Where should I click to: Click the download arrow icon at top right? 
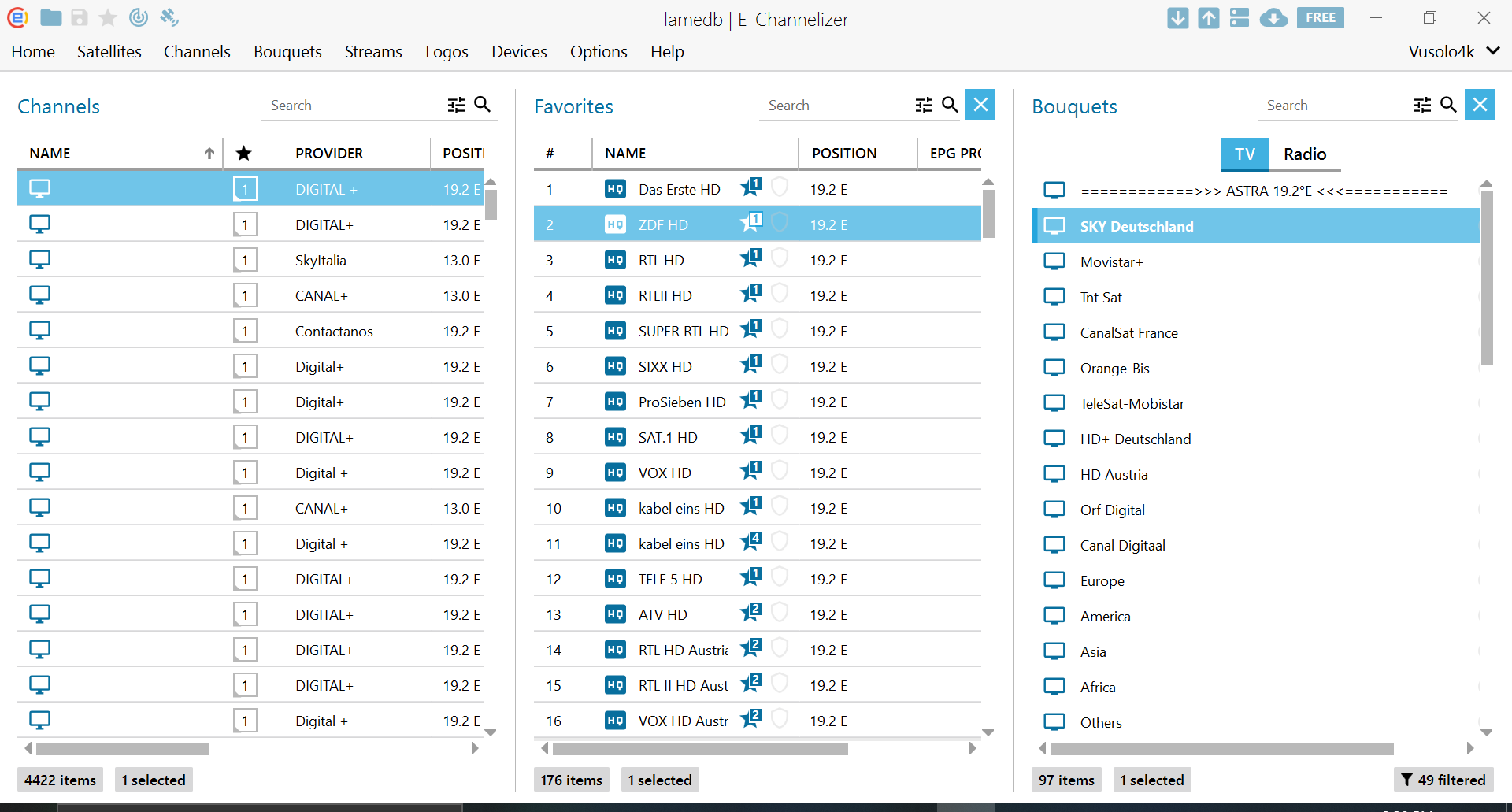pyautogui.click(x=1178, y=18)
